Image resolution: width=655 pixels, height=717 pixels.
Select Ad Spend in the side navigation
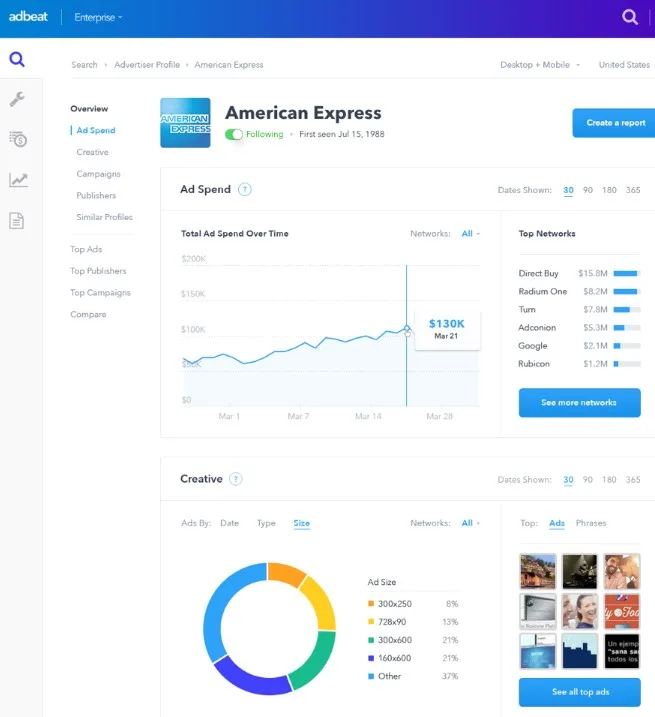point(96,130)
